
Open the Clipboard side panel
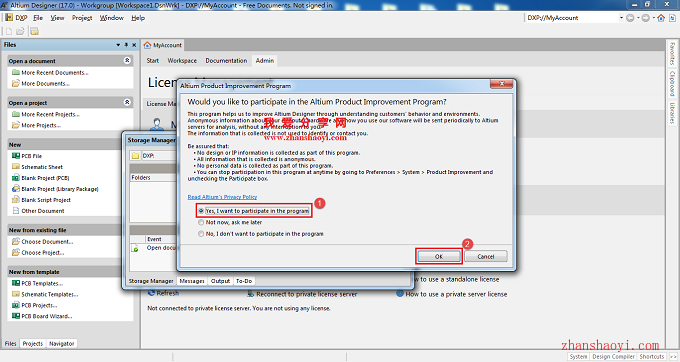(672, 84)
